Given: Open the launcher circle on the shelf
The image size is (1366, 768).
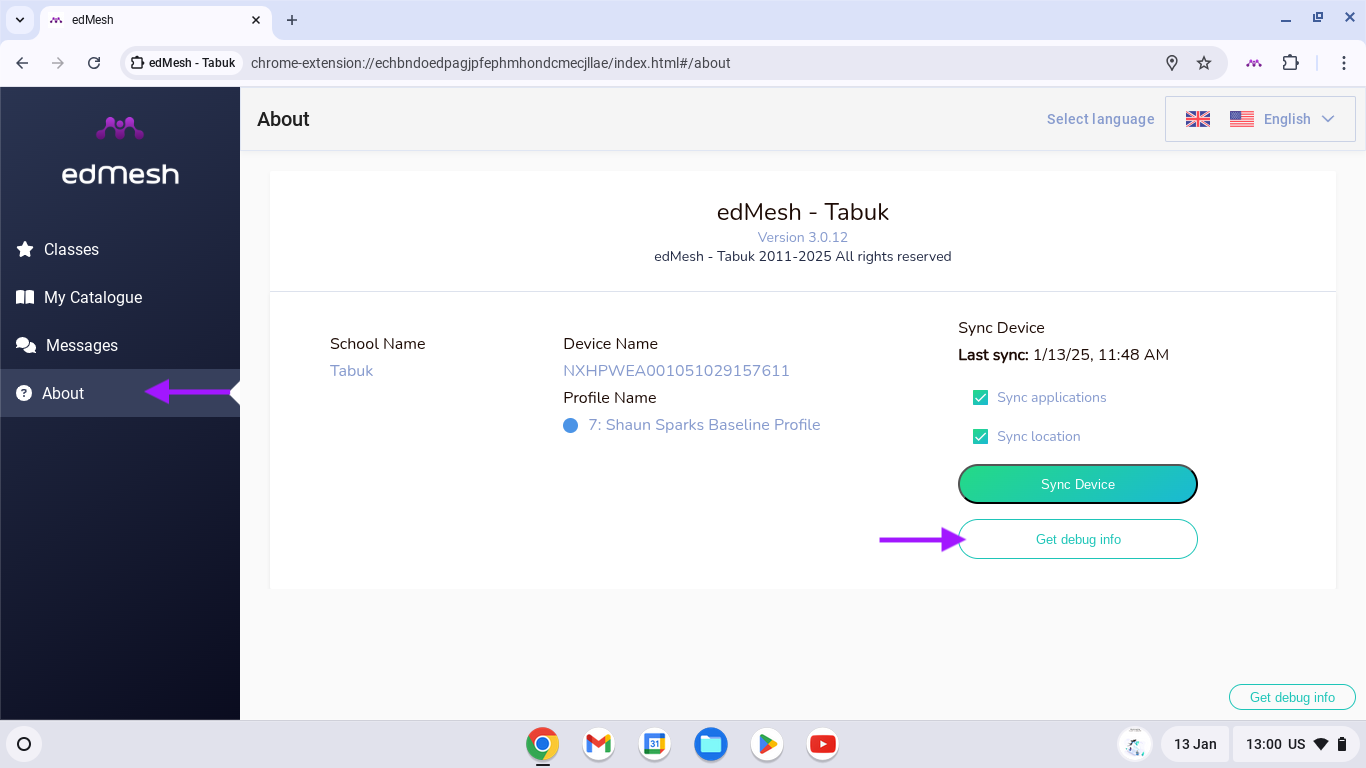Looking at the screenshot, I should click(x=24, y=744).
